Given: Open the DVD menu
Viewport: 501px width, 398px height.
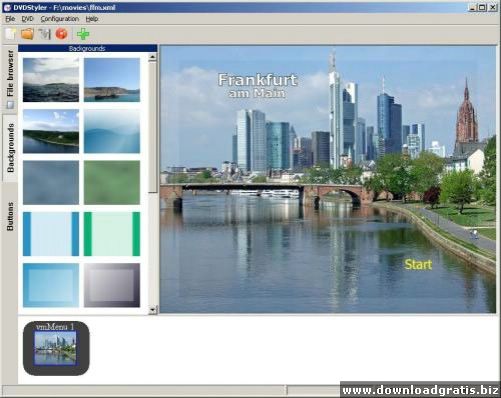Looking at the screenshot, I should (x=27, y=19).
